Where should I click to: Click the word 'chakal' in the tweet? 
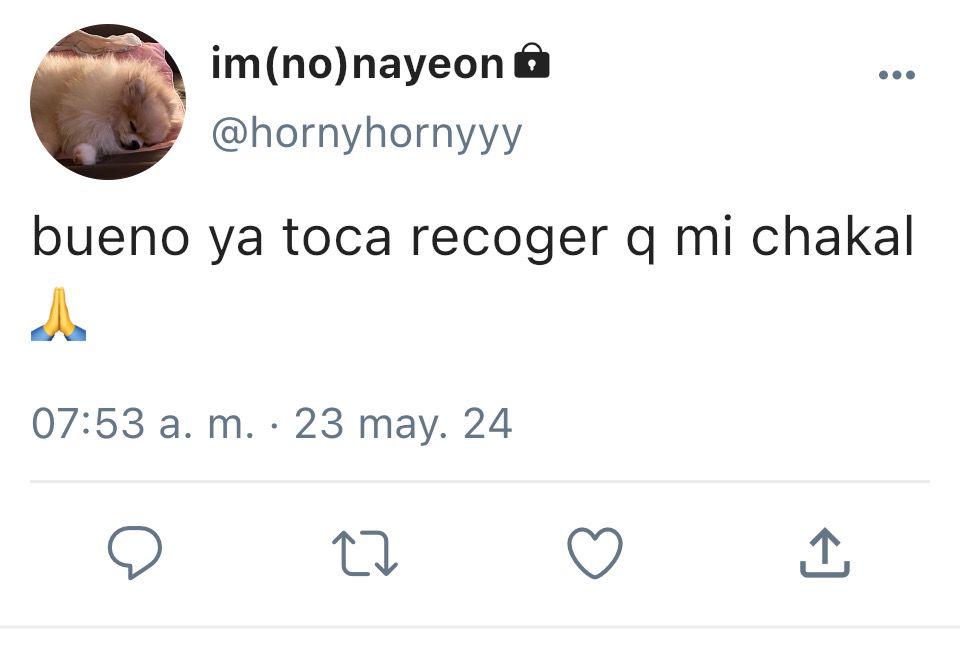[832, 237]
